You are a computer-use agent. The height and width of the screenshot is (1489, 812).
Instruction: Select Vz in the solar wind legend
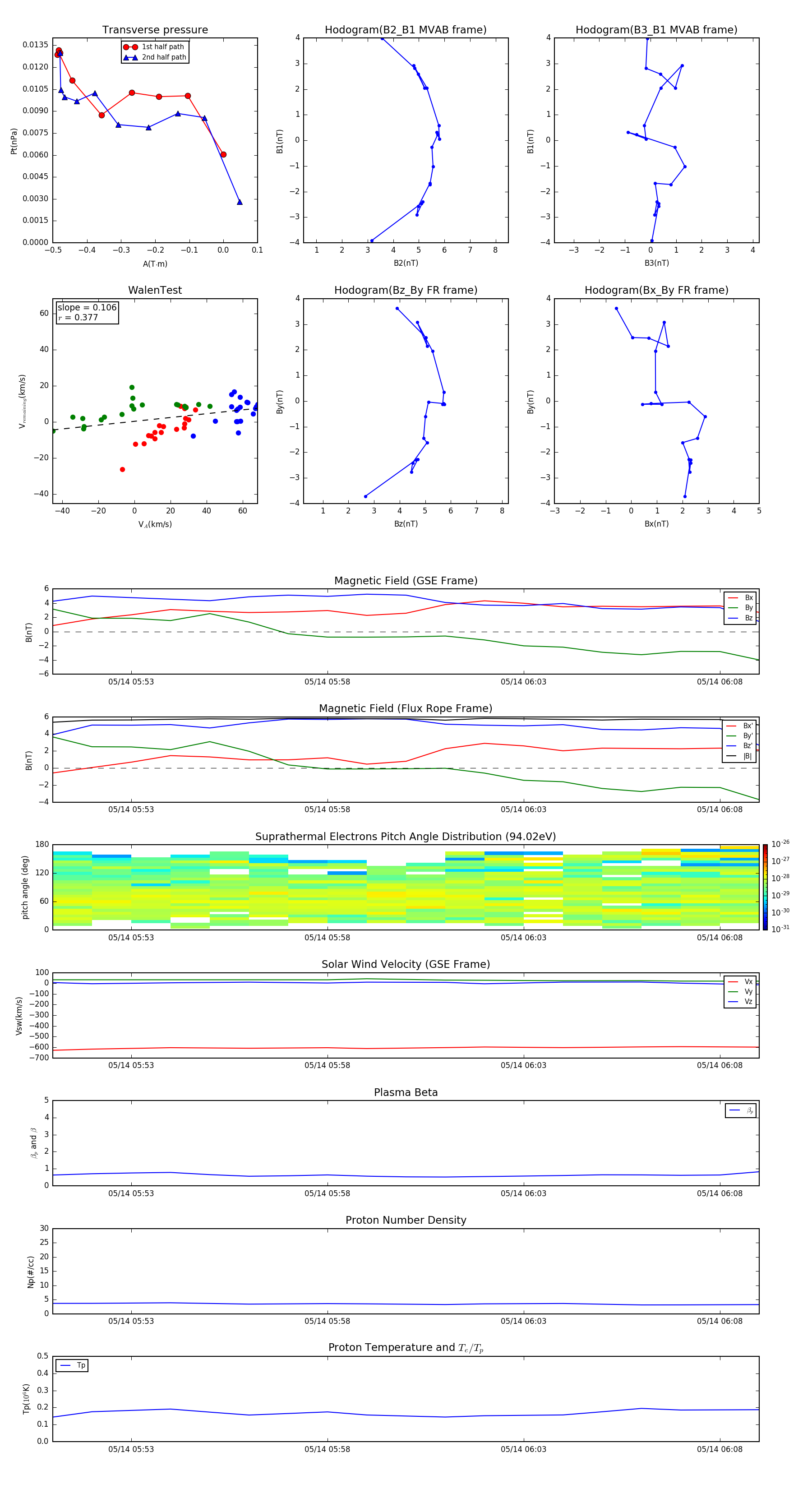tap(741, 1001)
